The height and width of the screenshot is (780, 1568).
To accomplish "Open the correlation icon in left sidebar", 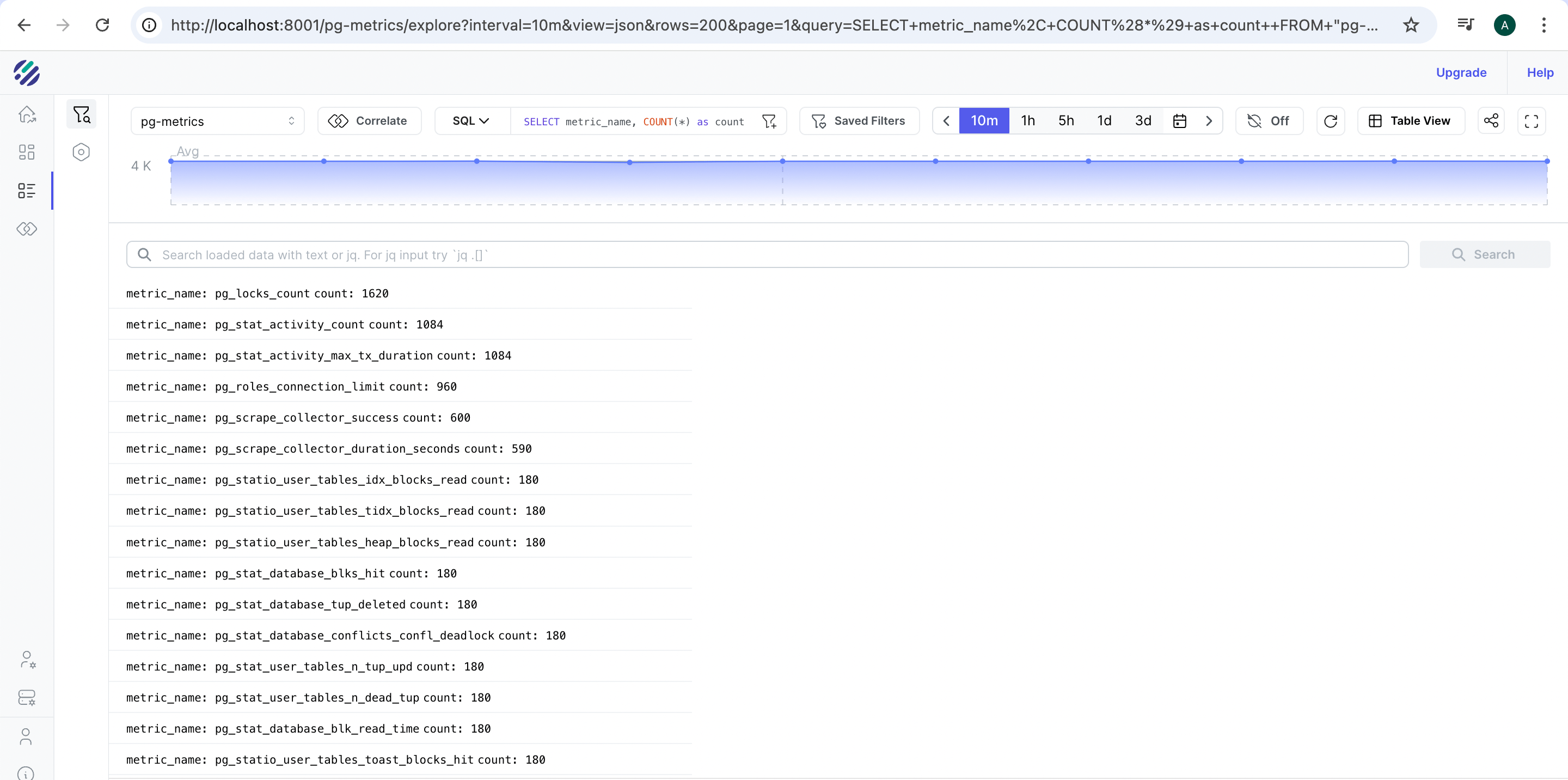I will click(26, 229).
